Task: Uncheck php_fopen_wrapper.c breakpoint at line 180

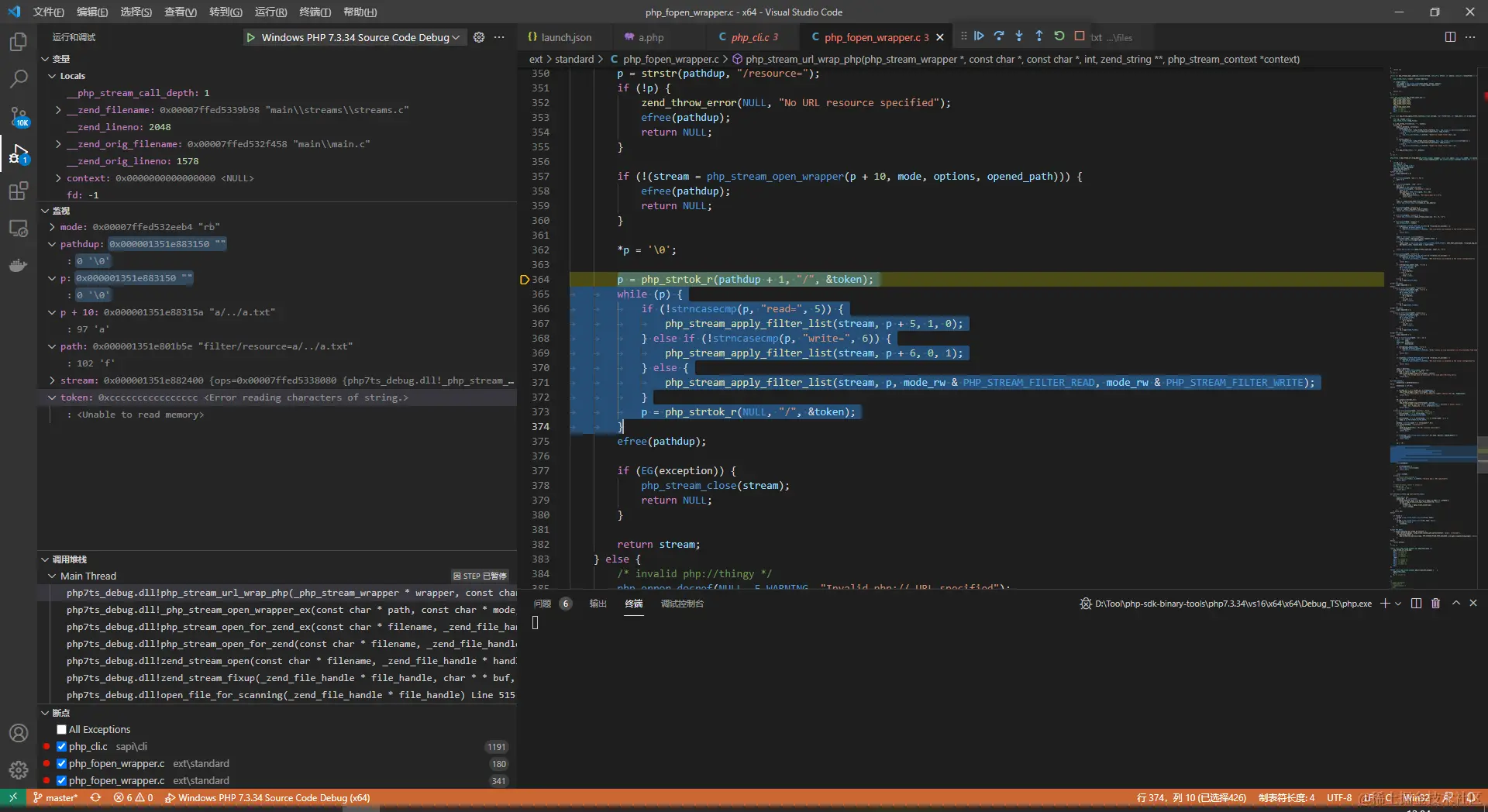Action: pos(62,764)
